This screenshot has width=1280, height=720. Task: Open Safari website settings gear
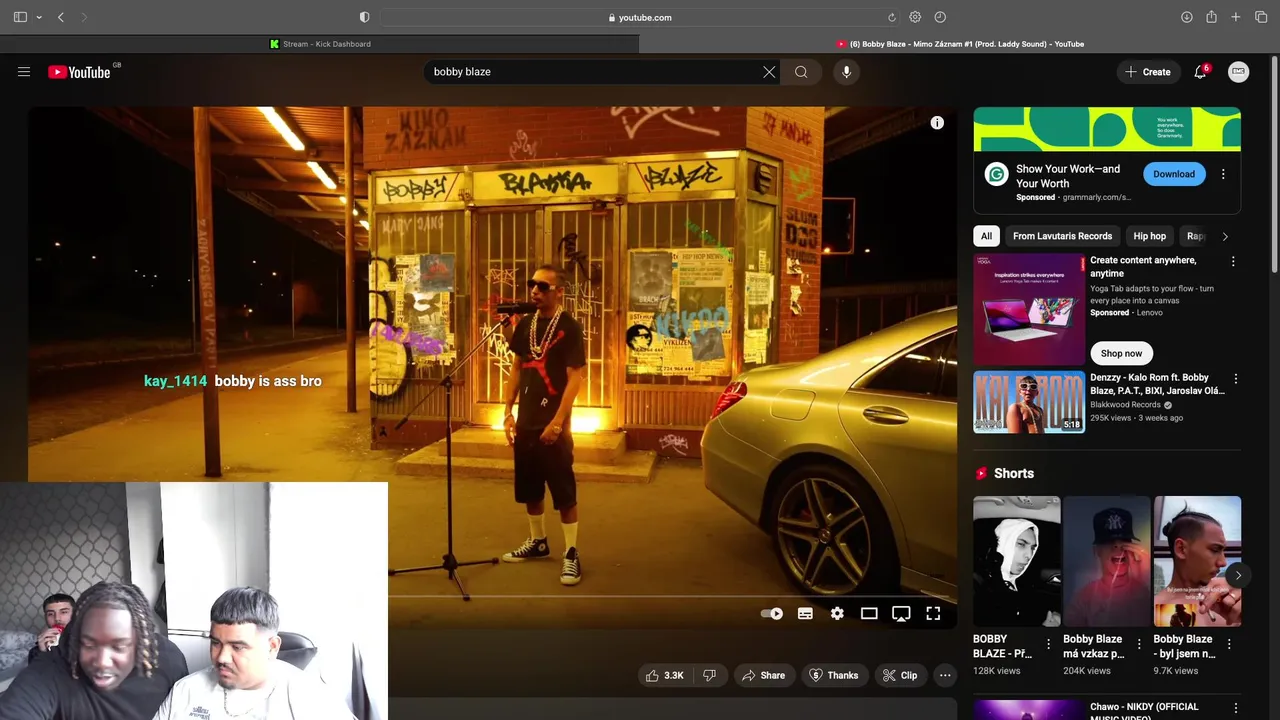pyautogui.click(x=915, y=17)
